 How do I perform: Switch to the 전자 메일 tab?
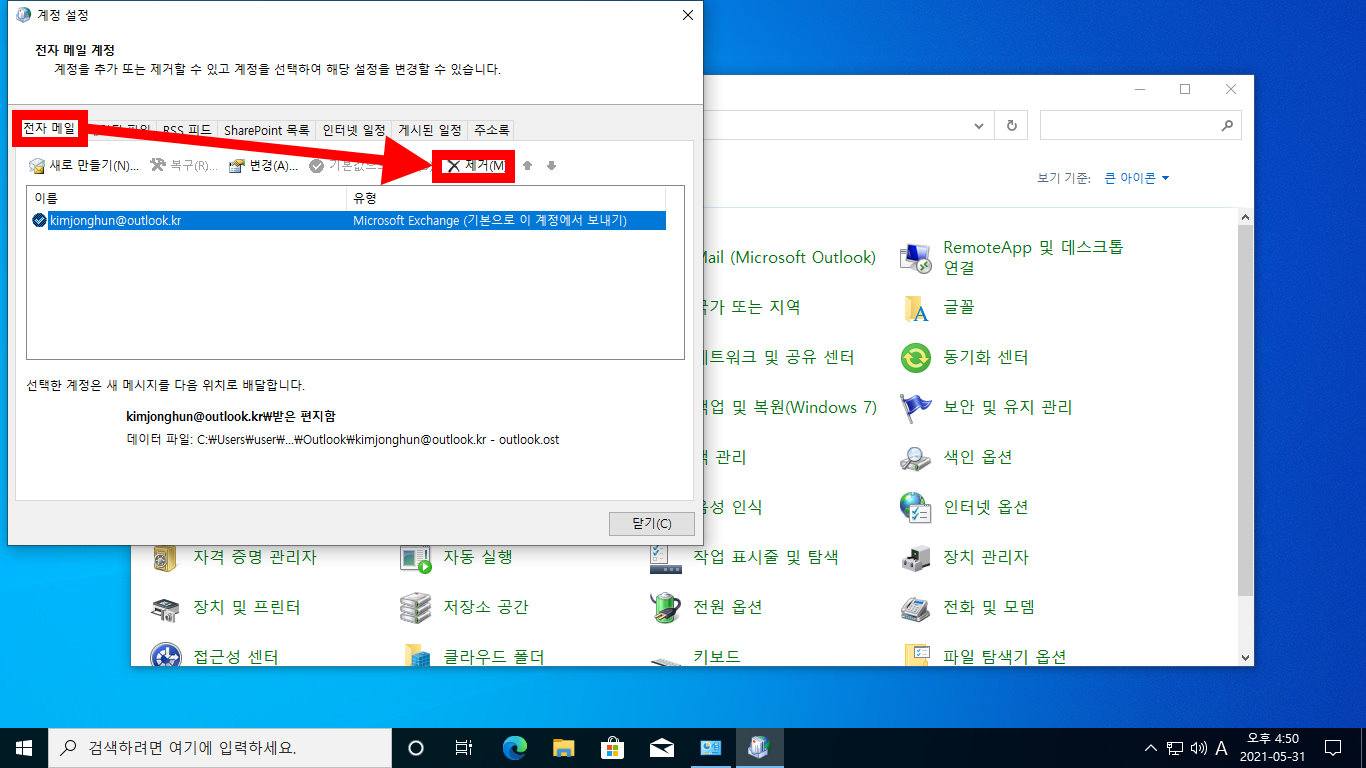click(49, 128)
